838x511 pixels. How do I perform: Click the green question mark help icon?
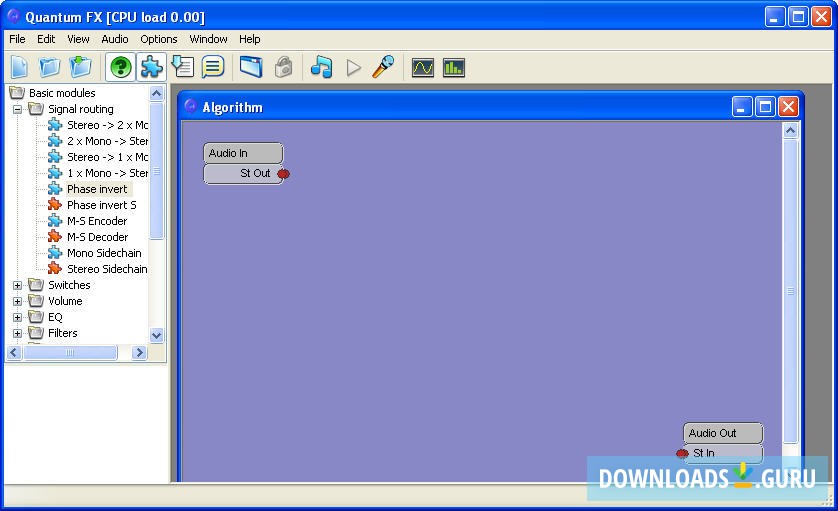tap(121, 67)
